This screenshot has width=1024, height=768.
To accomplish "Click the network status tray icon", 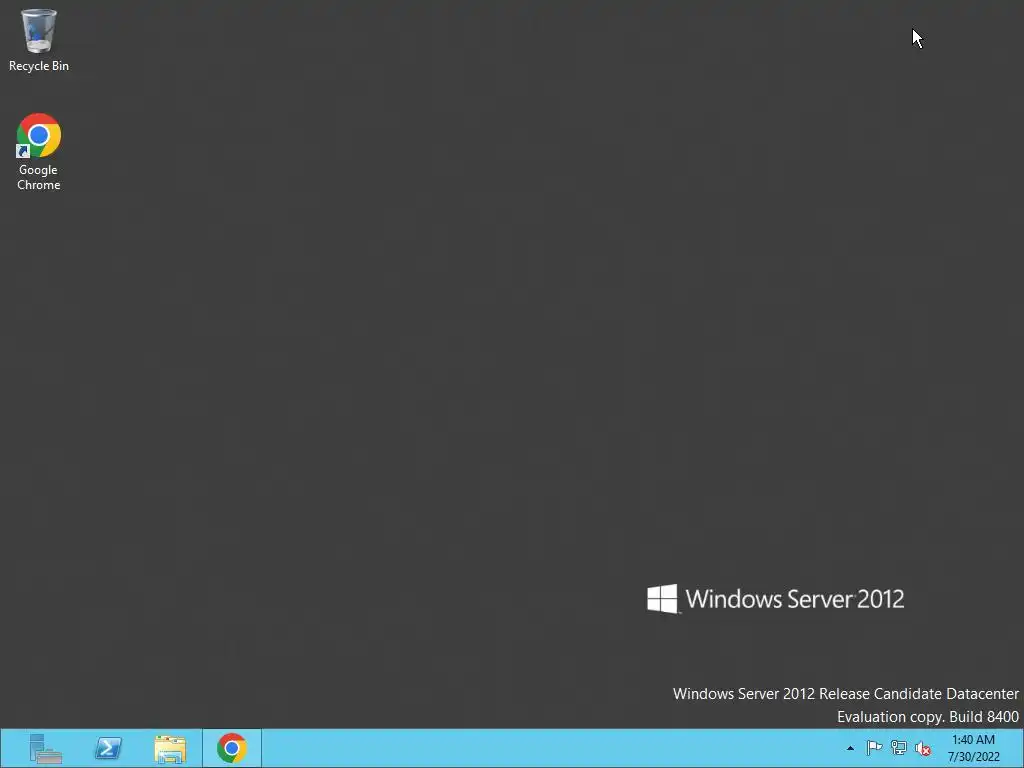I will tap(899, 748).
